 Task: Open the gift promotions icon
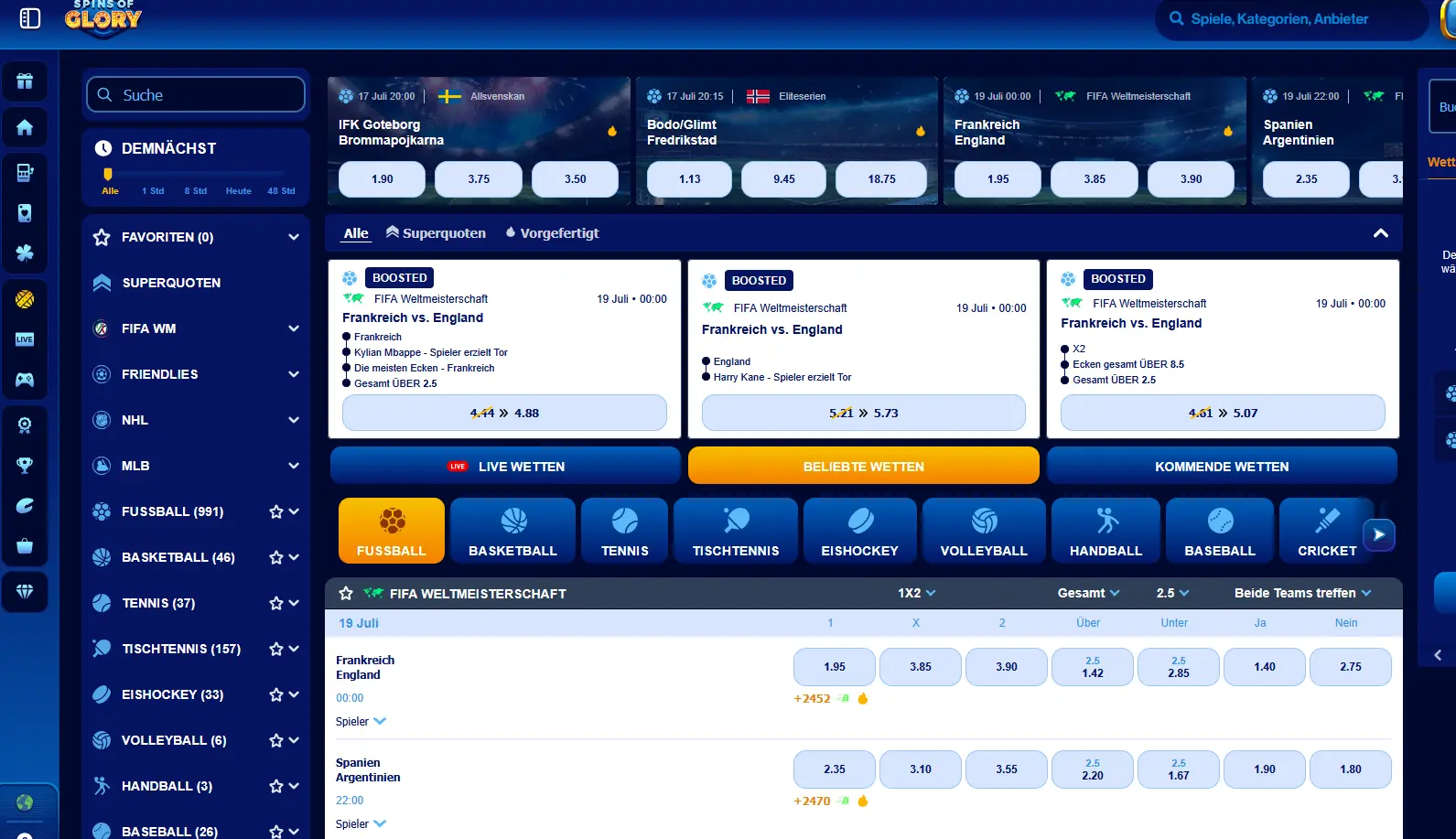(x=25, y=81)
